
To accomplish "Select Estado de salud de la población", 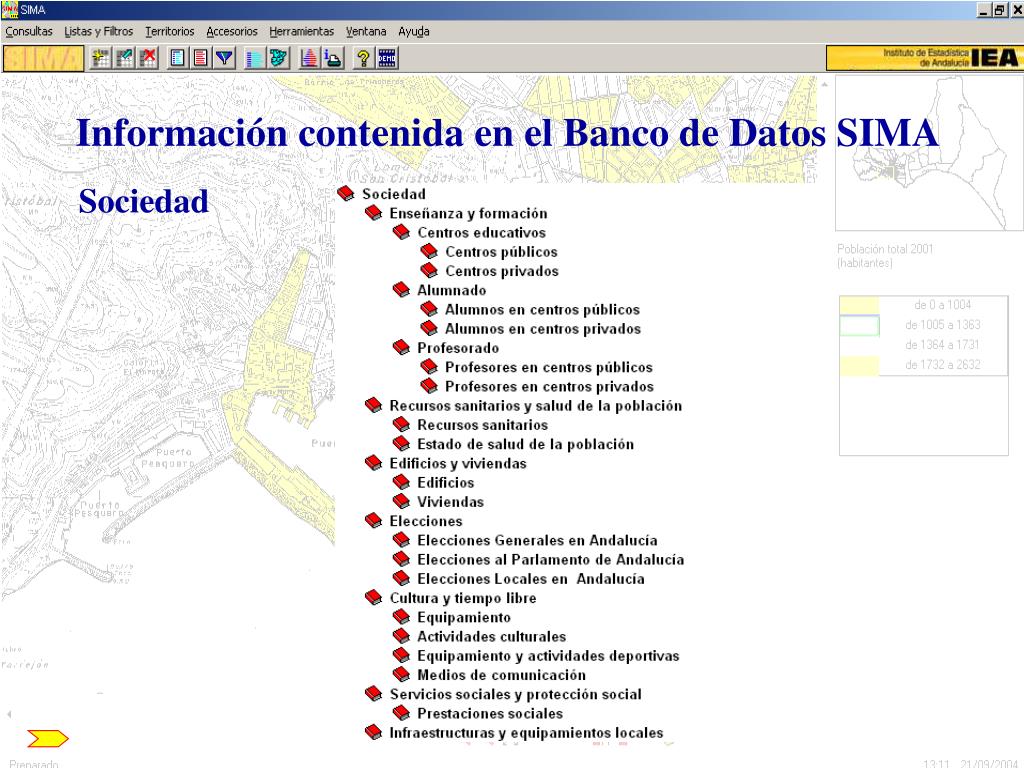I will [526, 444].
